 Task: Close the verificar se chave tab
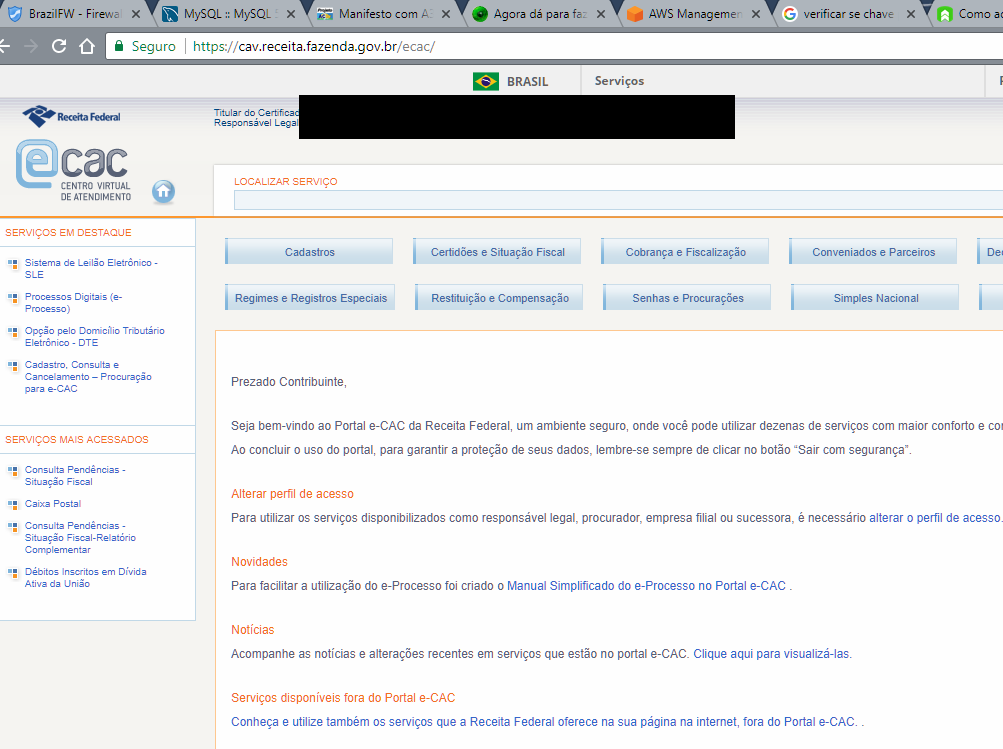coord(911,14)
